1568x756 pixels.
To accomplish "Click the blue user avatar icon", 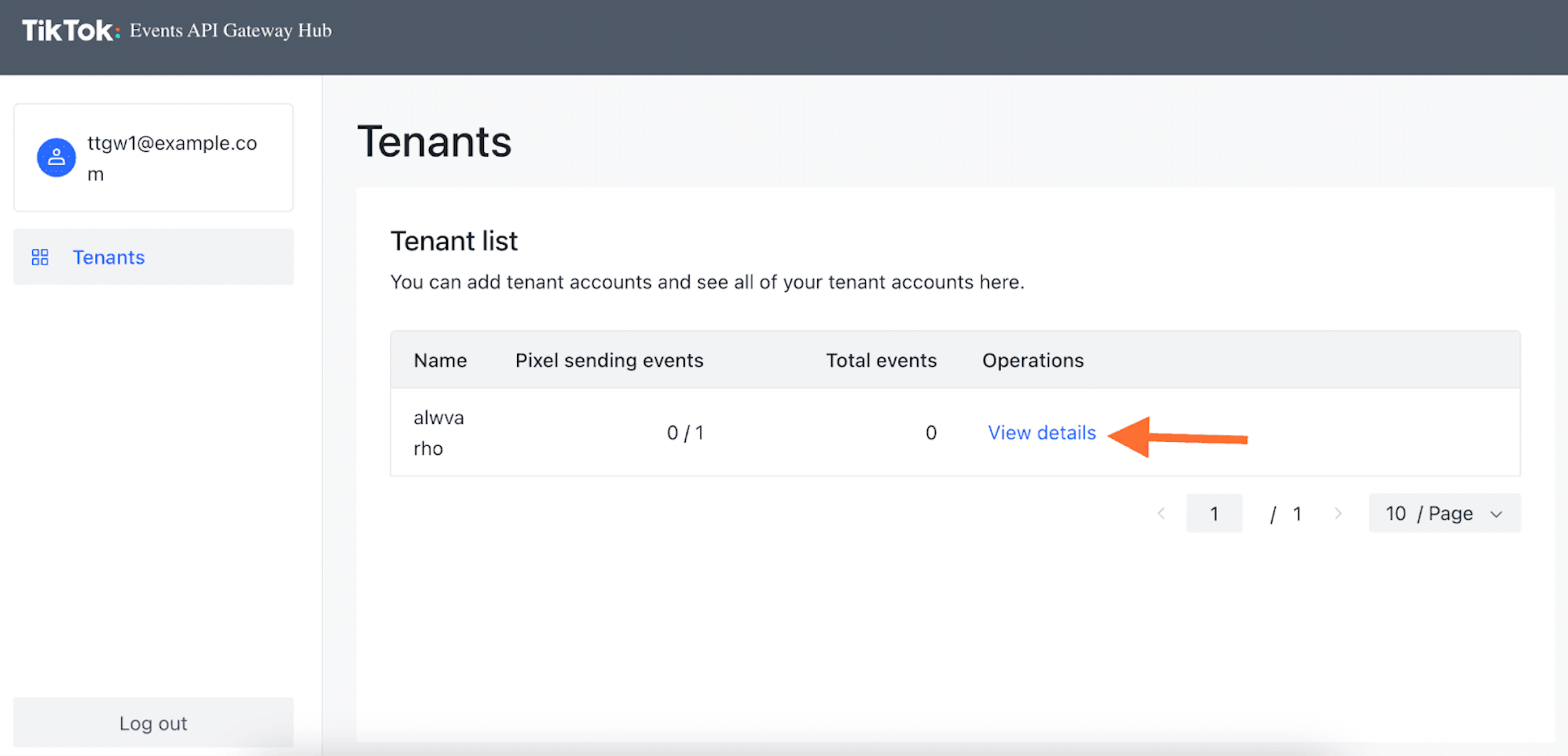I will [56, 157].
